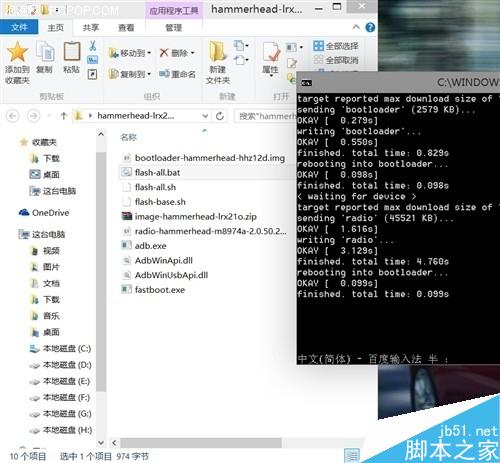The height and width of the screenshot is (463, 500).
Task: Click the copy path icon
Action: [92, 60]
